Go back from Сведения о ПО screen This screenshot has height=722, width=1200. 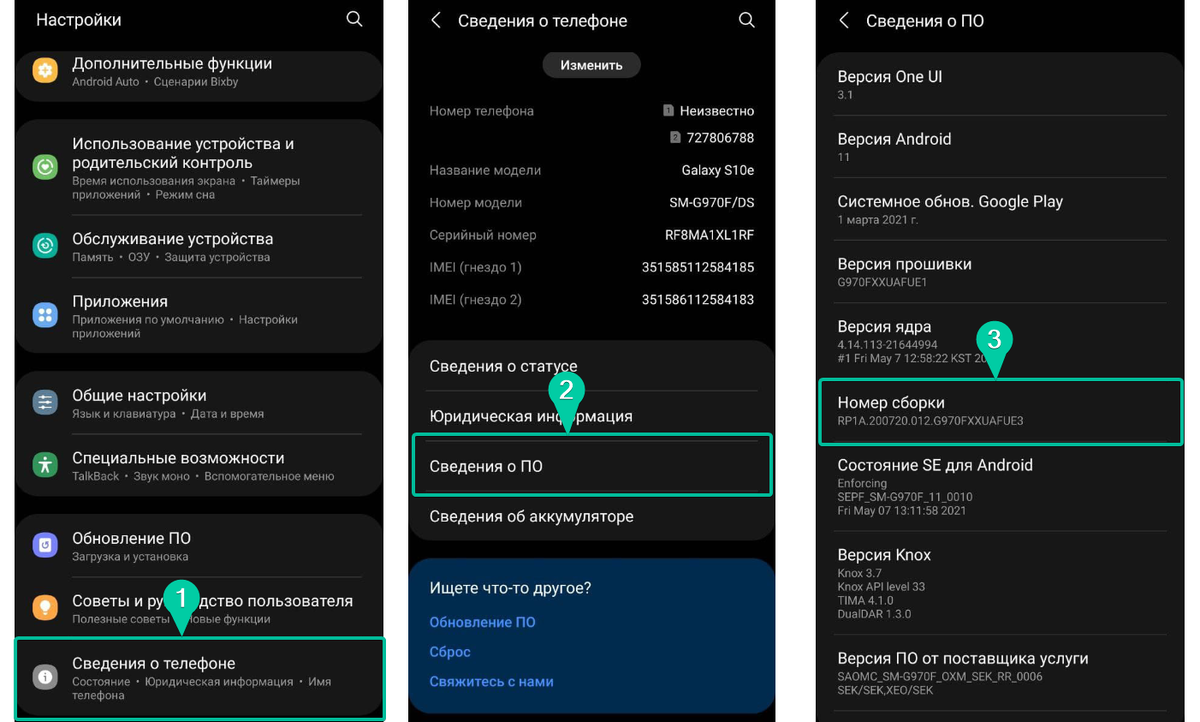(x=844, y=20)
